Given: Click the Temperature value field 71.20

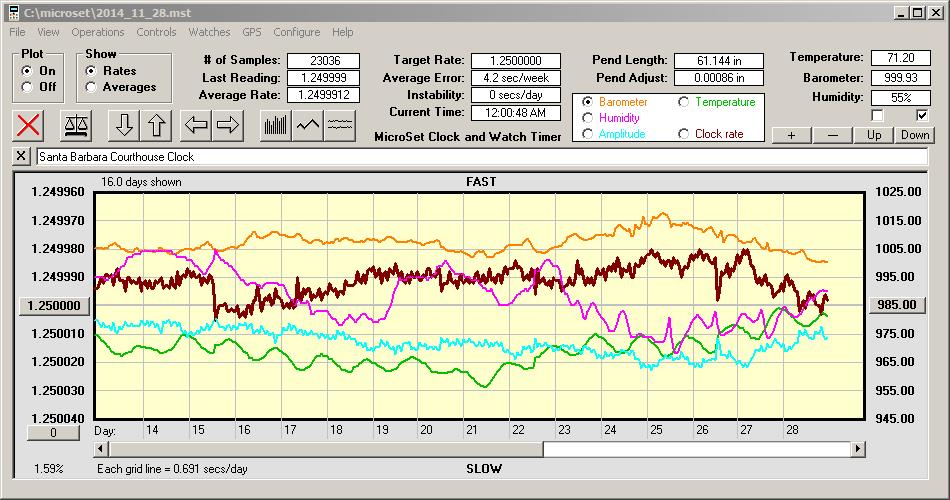Looking at the screenshot, I should 900,58.
